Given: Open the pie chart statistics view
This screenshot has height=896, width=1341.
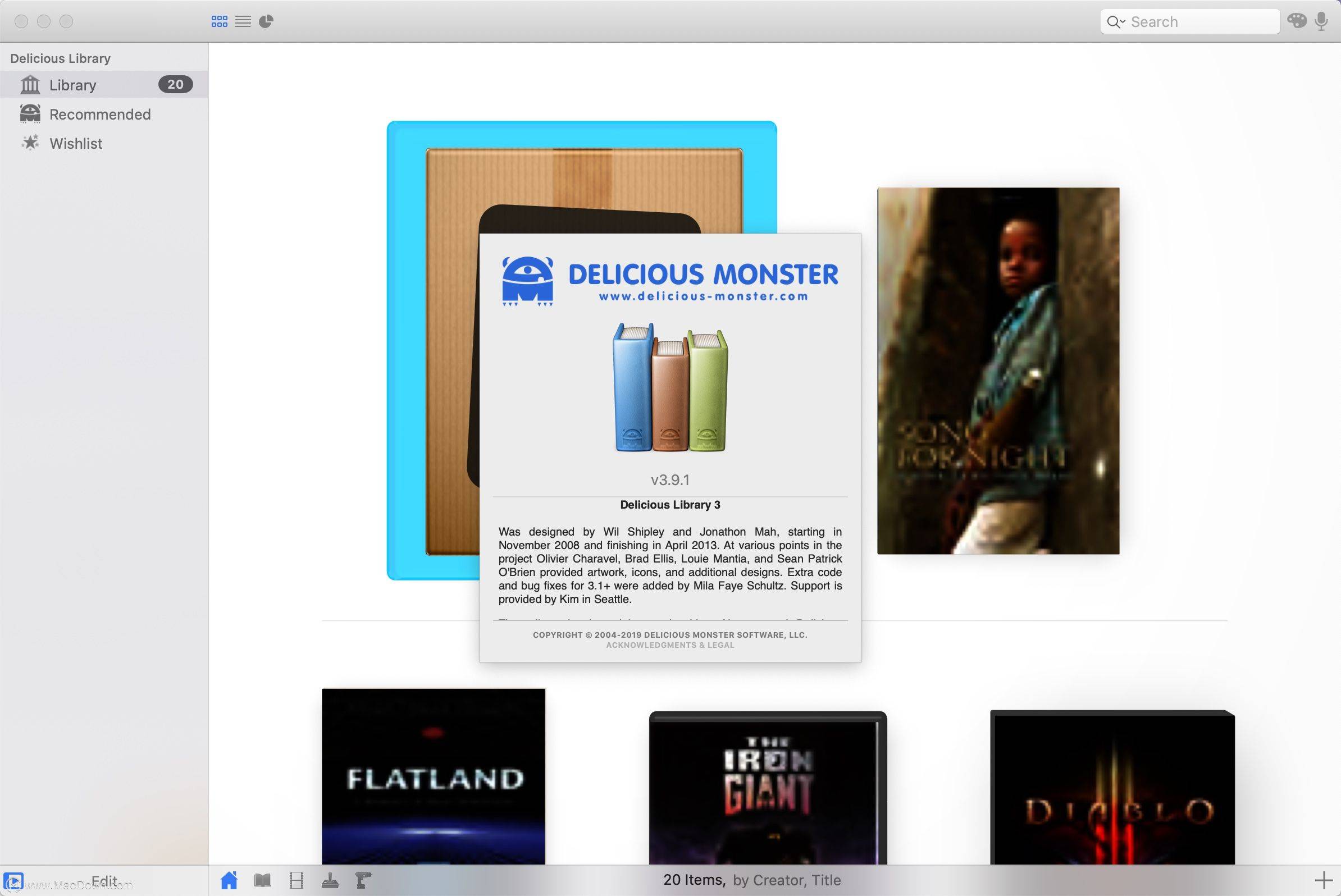Looking at the screenshot, I should (266, 22).
